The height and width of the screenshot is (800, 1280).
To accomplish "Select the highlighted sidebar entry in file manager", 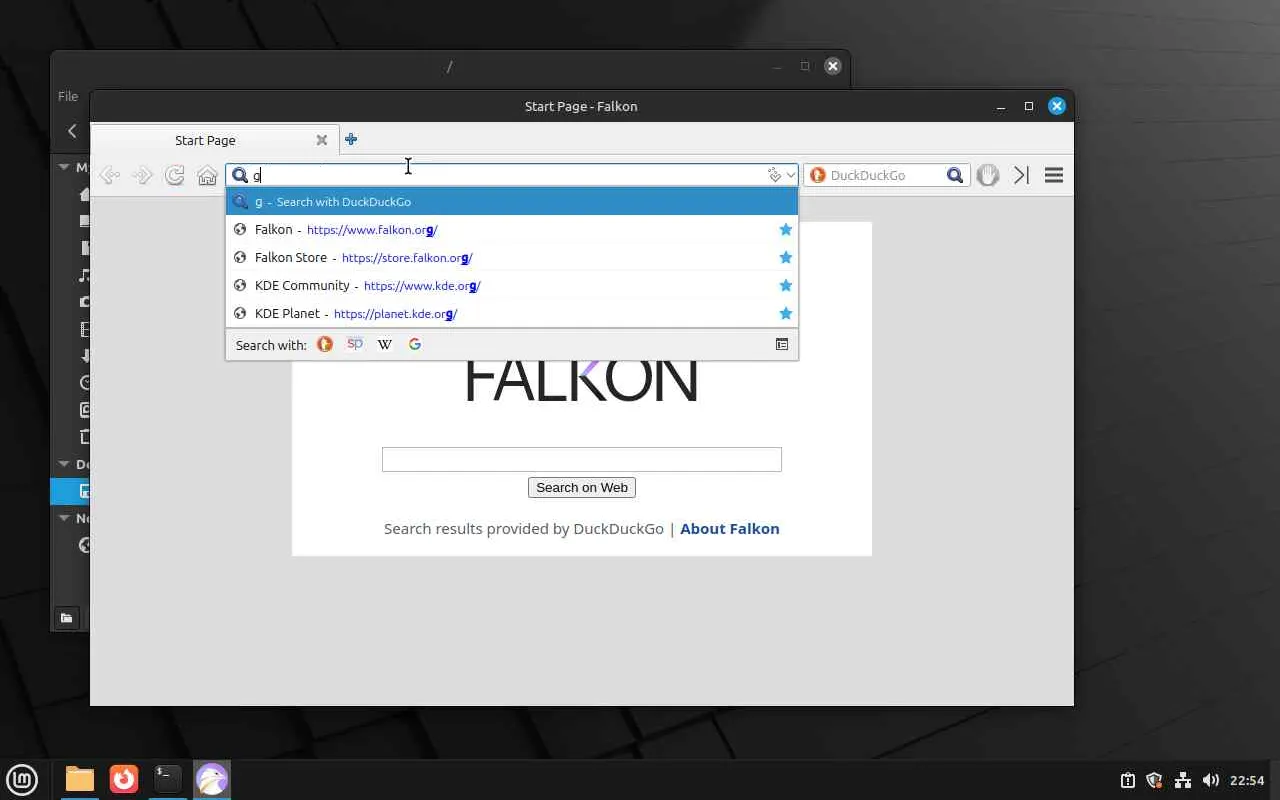I will [x=70, y=491].
